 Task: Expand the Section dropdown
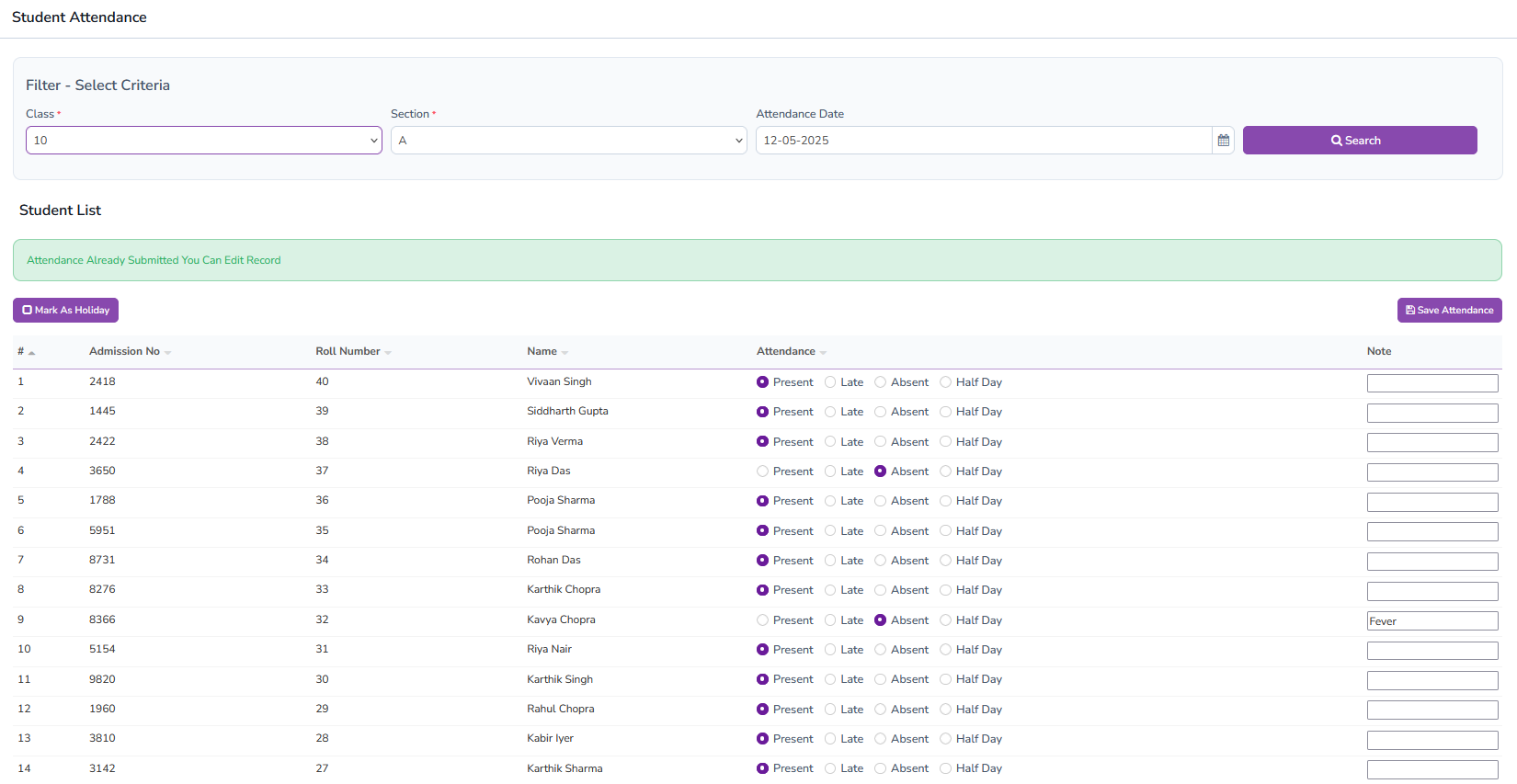point(568,141)
